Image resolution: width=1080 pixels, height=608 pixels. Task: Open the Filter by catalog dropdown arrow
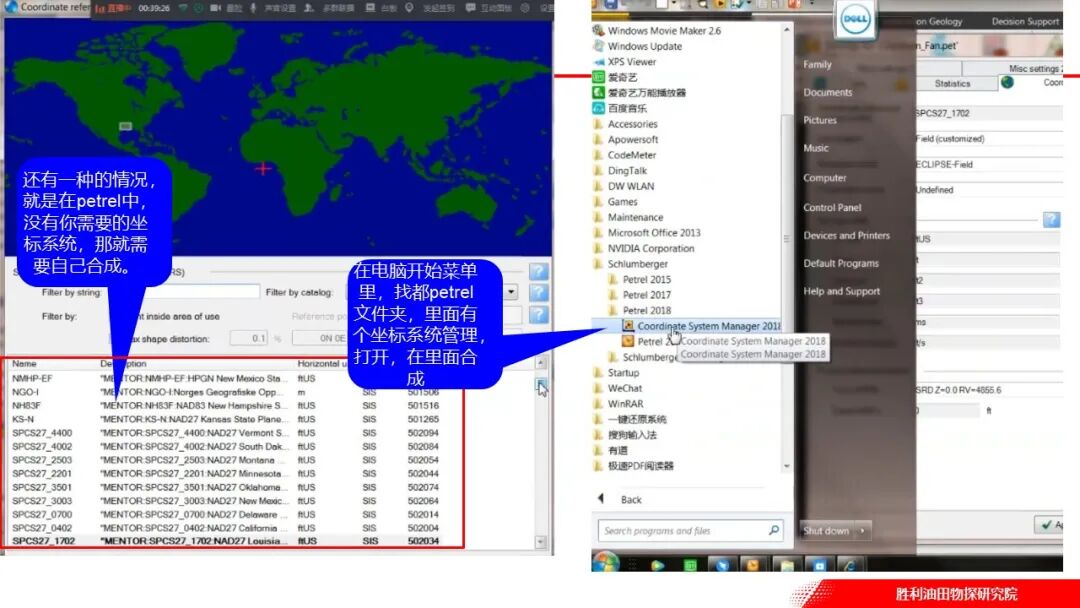pos(511,292)
